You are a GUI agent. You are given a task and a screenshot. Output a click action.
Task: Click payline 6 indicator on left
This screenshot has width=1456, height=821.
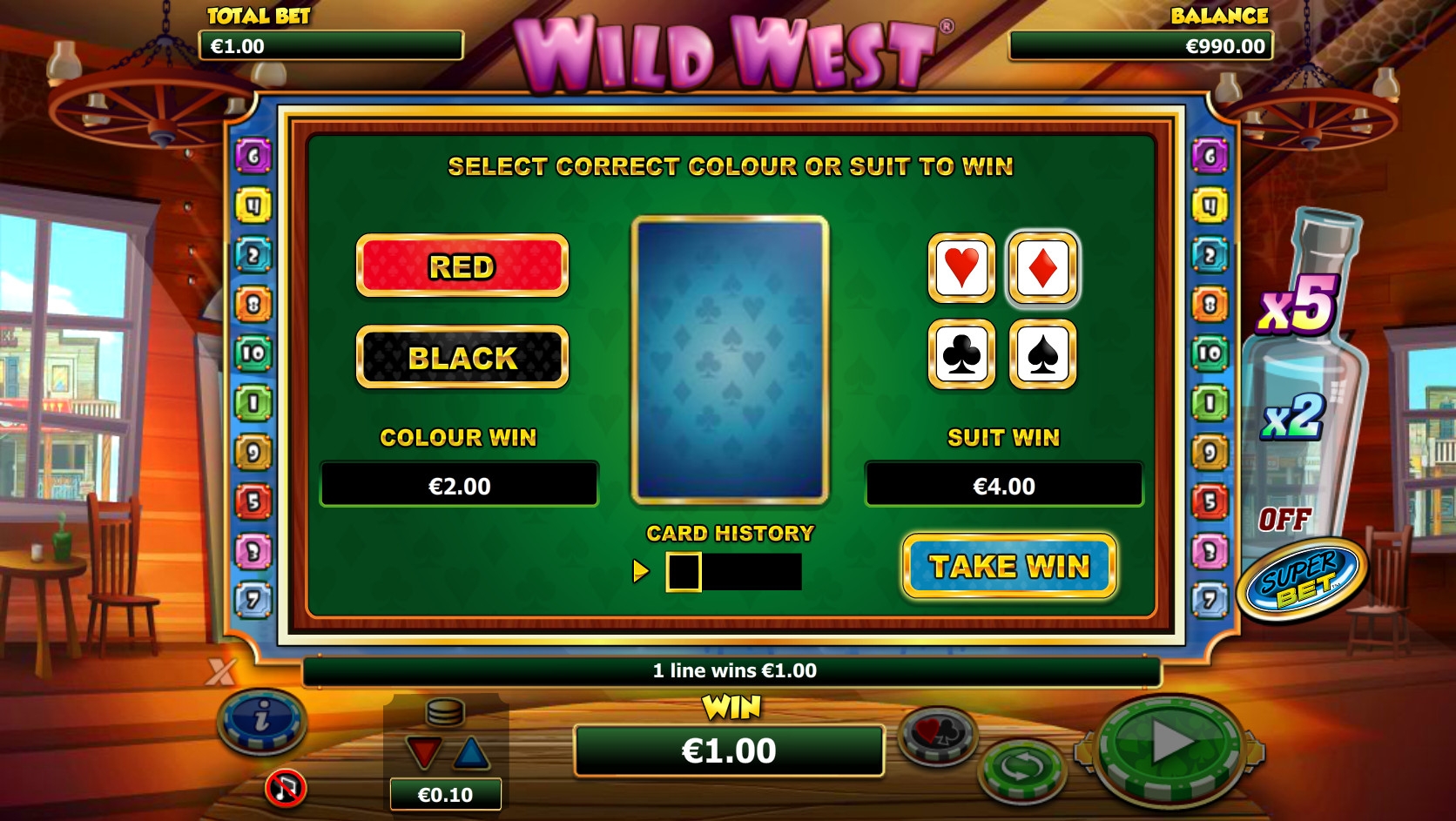tap(253, 156)
